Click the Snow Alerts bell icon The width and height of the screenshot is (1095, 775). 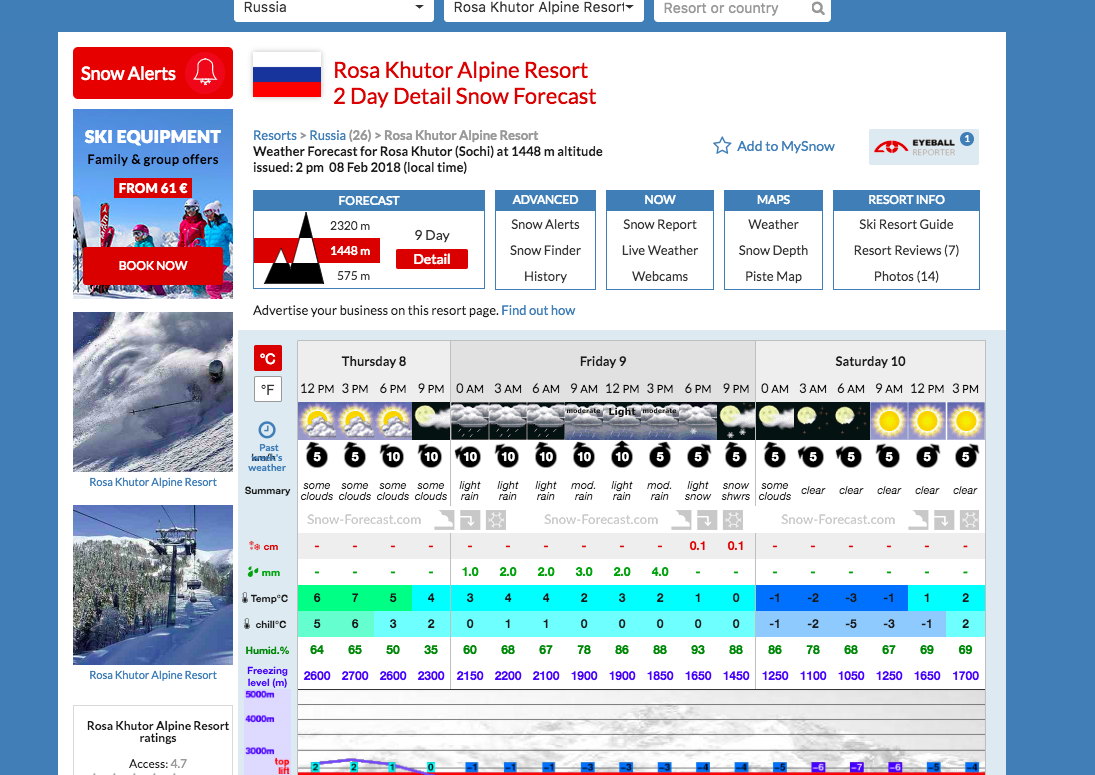pos(205,73)
